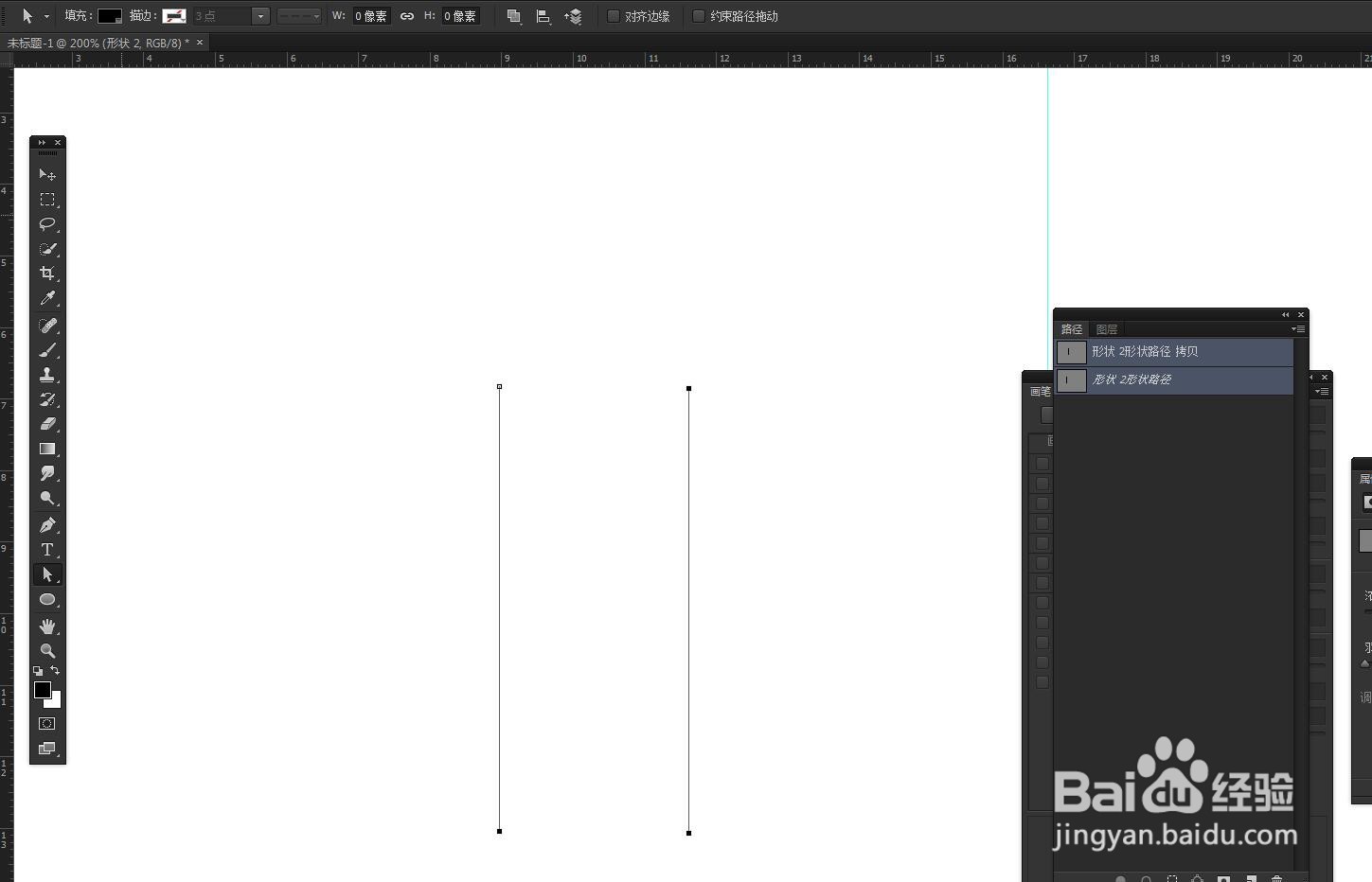The height and width of the screenshot is (882, 1372).
Task: Select the Dodge tool
Action: pyautogui.click(x=47, y=498)
